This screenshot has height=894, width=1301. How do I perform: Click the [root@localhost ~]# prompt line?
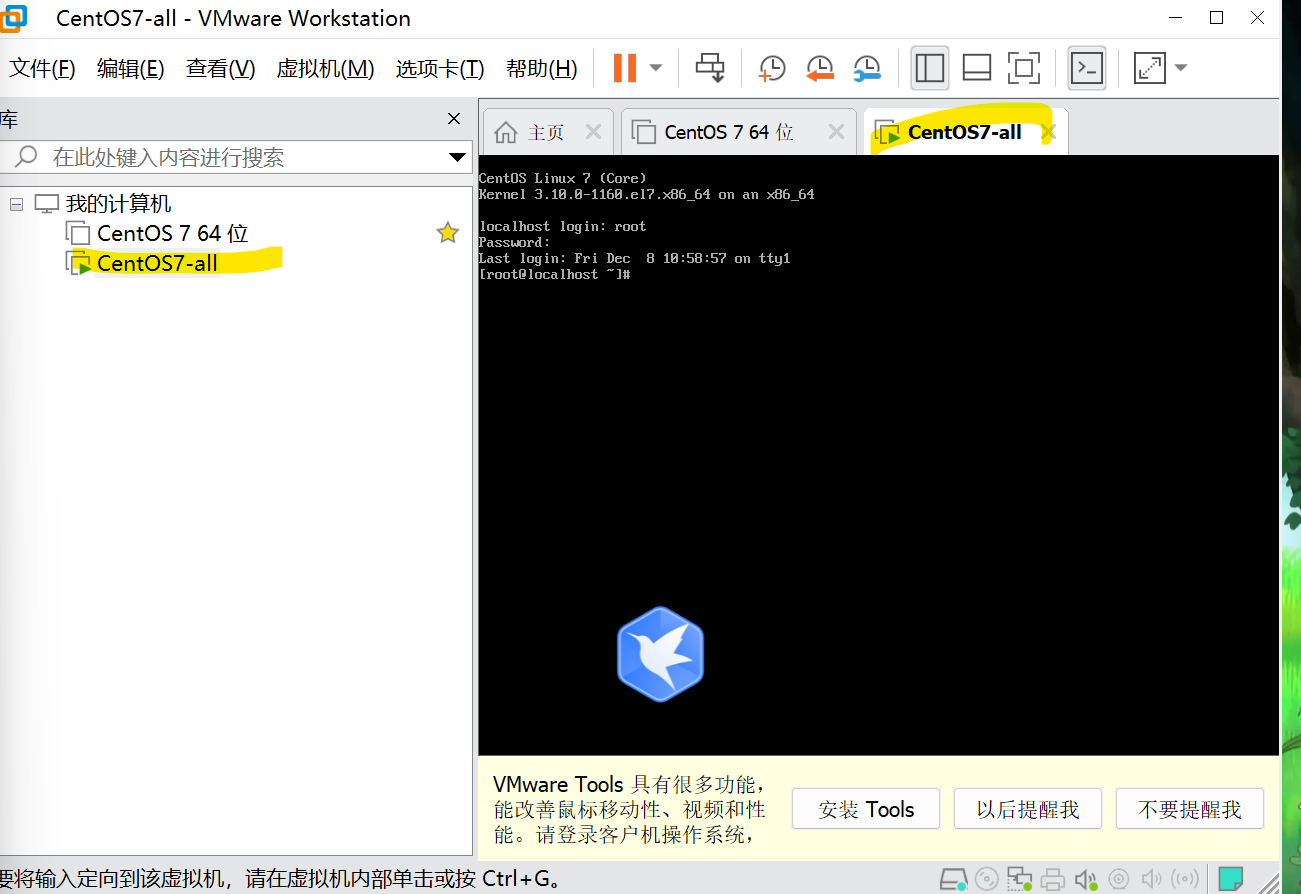[x=554, y=274]
